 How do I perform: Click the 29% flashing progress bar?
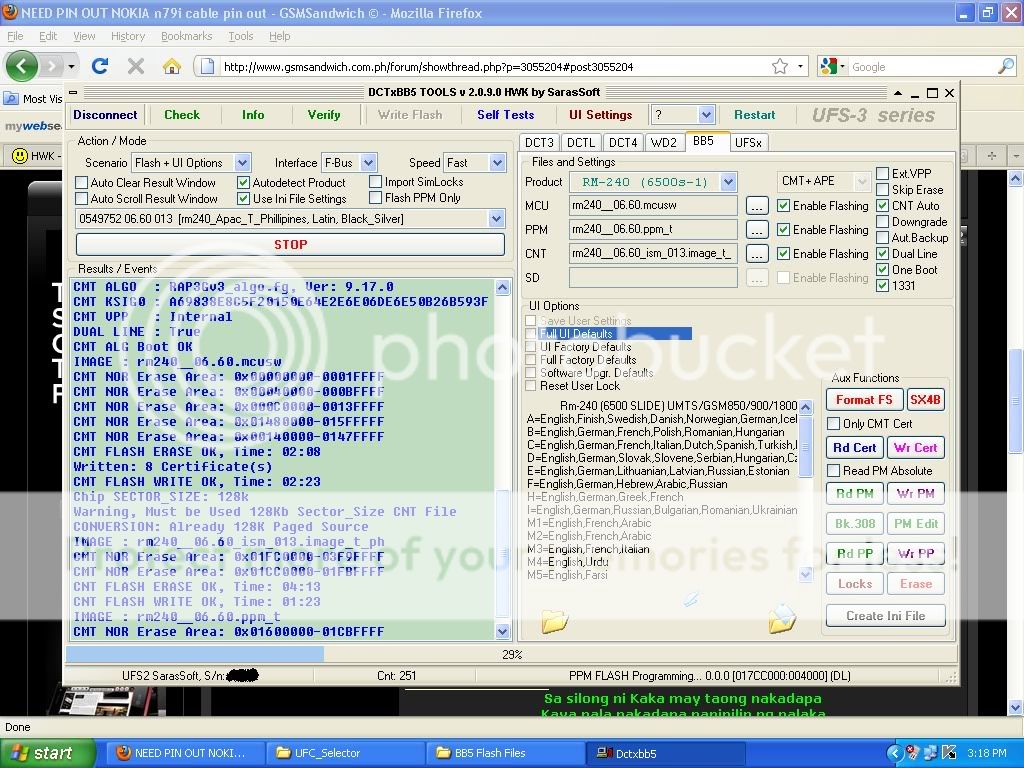(x=511, y=654)
